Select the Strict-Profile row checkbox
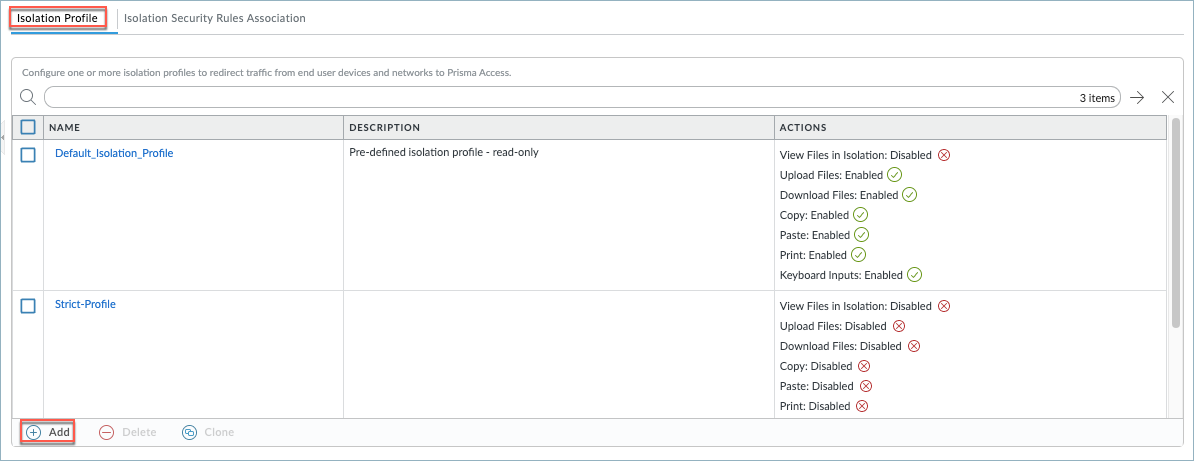1194x461 pixels. point(28,306)
